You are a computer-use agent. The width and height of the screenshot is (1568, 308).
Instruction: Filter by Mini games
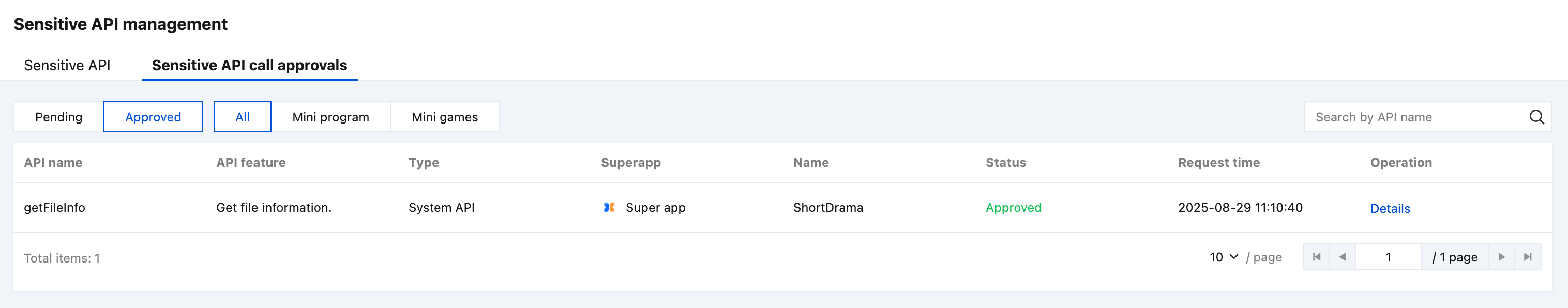click(x=444, y=117)
